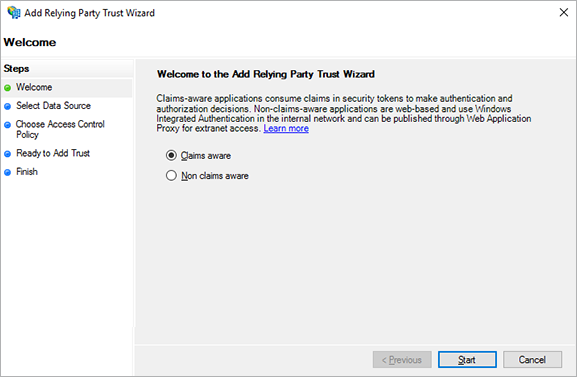This screenshot has height=377, width=577.
Task: Click the Welcome to the Add Relying Party heading
Action: pyautogui.click(x=266, y=74)
